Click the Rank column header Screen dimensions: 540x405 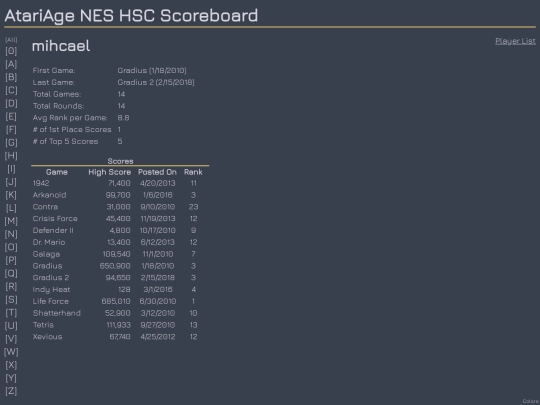tap(193, 172)
